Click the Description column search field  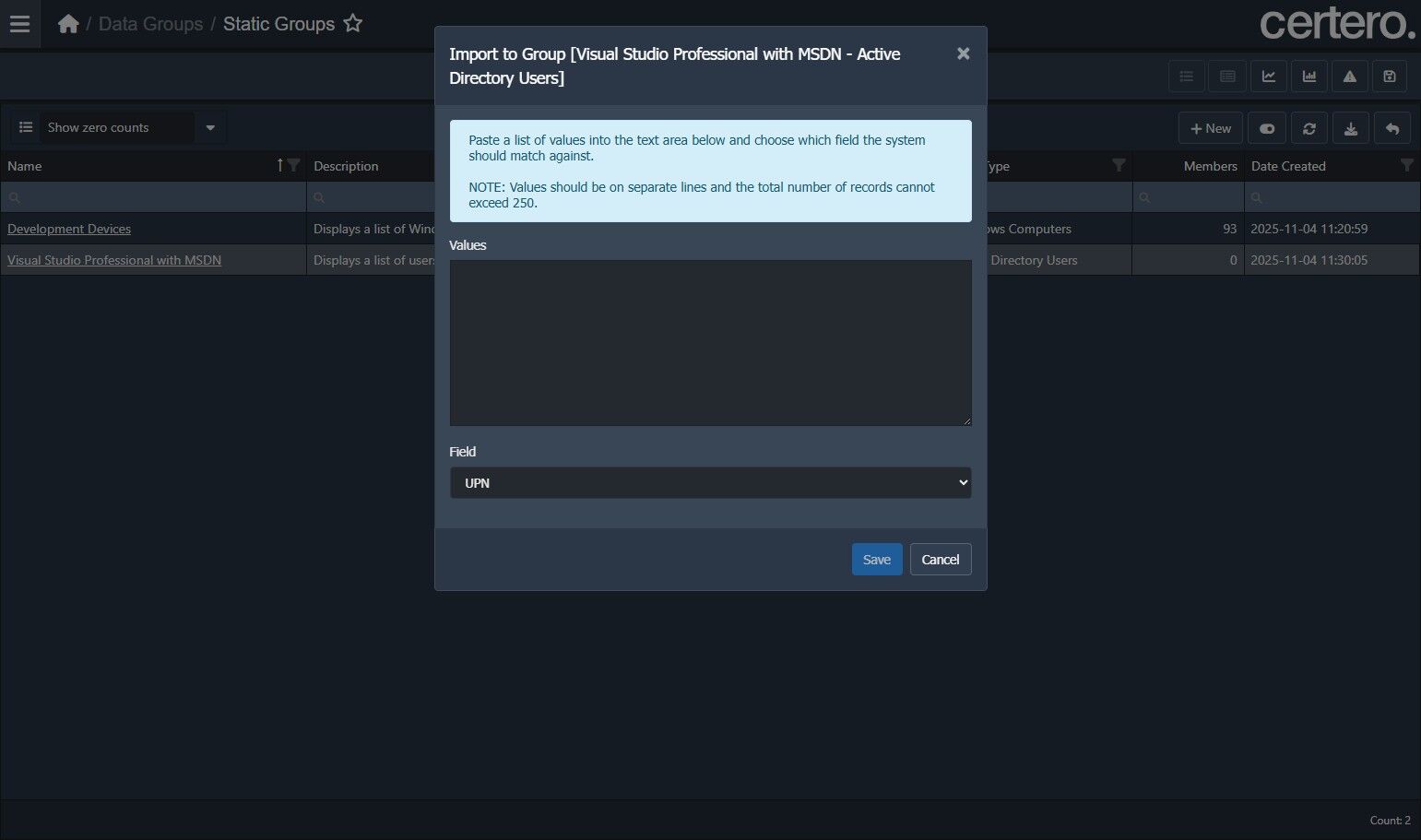point(371,197)
